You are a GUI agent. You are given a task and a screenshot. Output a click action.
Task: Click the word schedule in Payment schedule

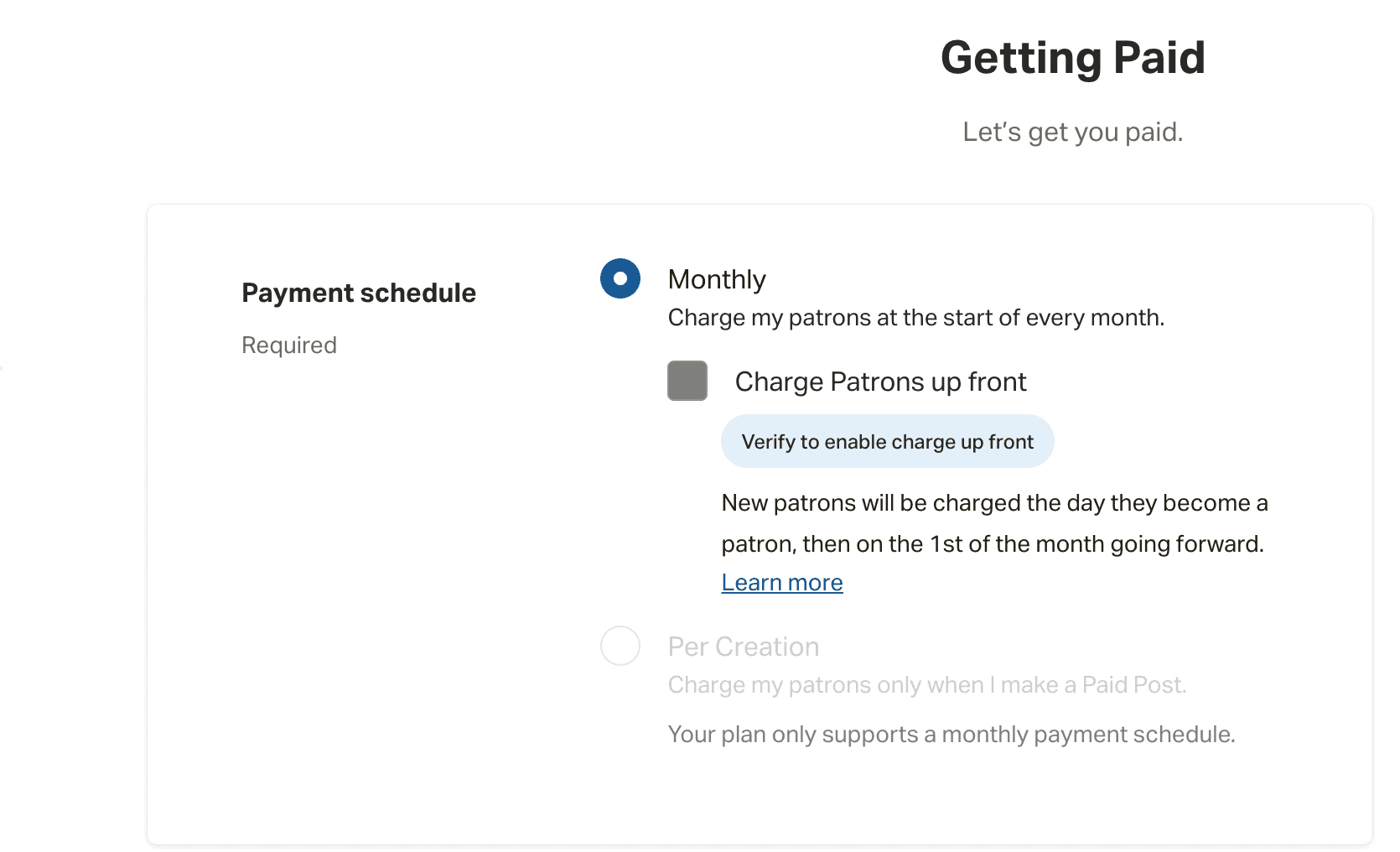[x=417, y=293]
